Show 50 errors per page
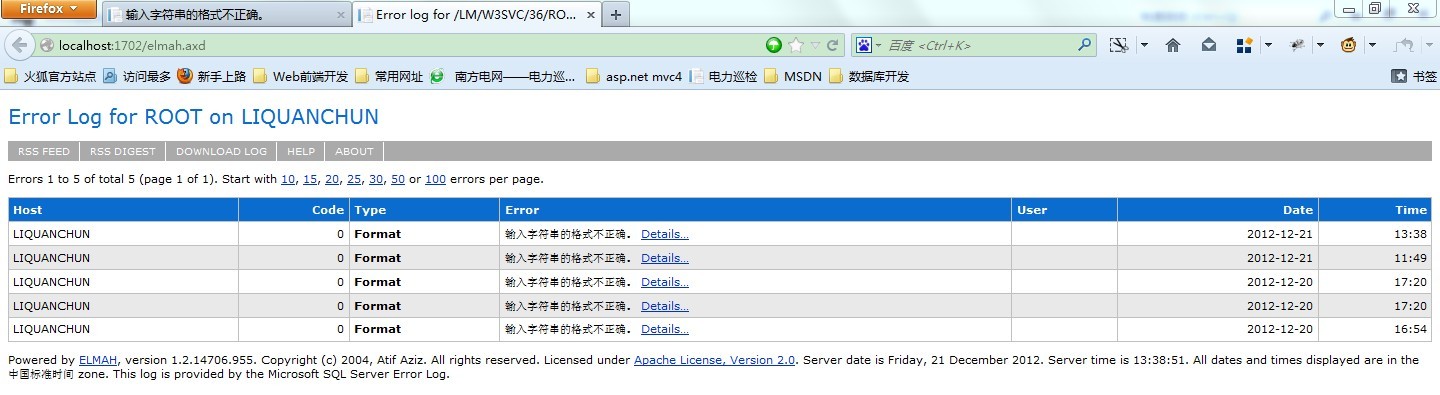The image size is (1440, 395). pyautogui.click(x=398, y=180)
